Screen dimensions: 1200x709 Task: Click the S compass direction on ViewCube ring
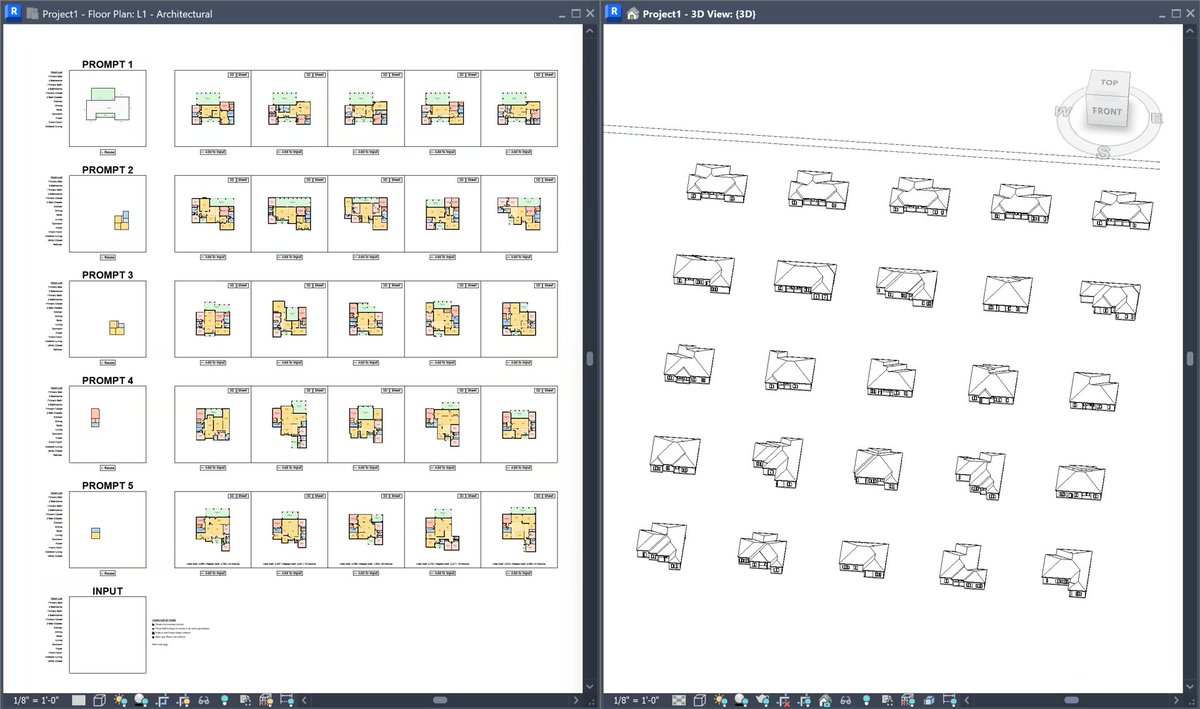point(1103,153)
